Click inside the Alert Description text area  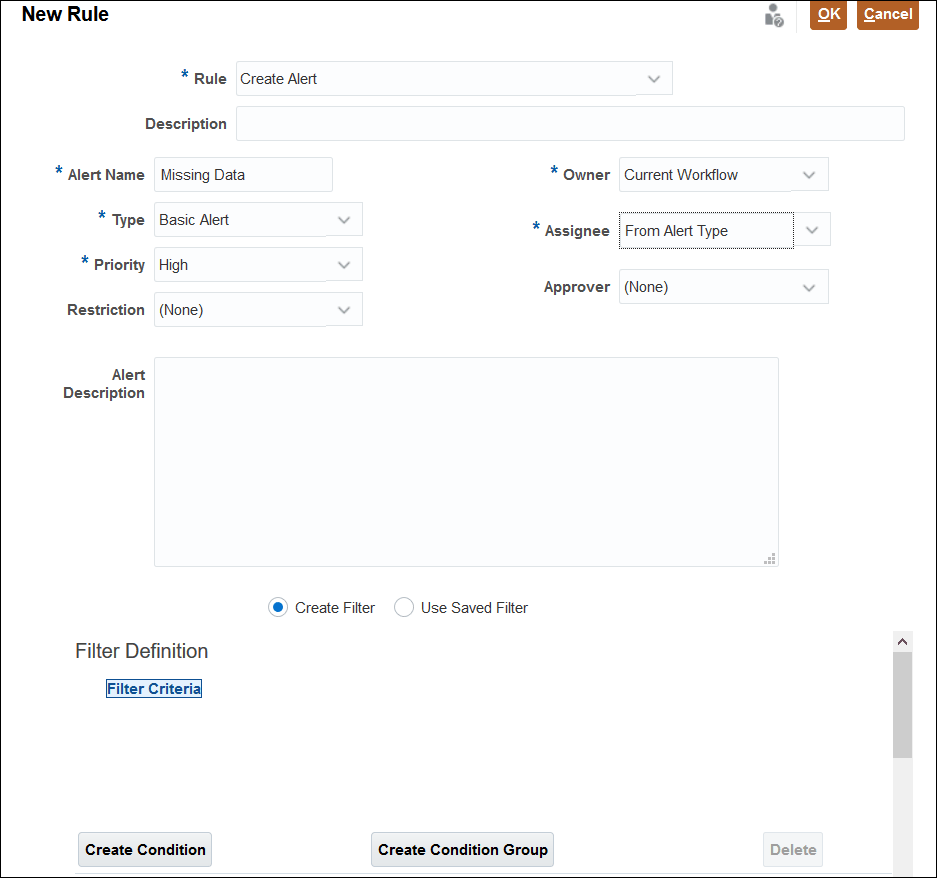[465, 461]
